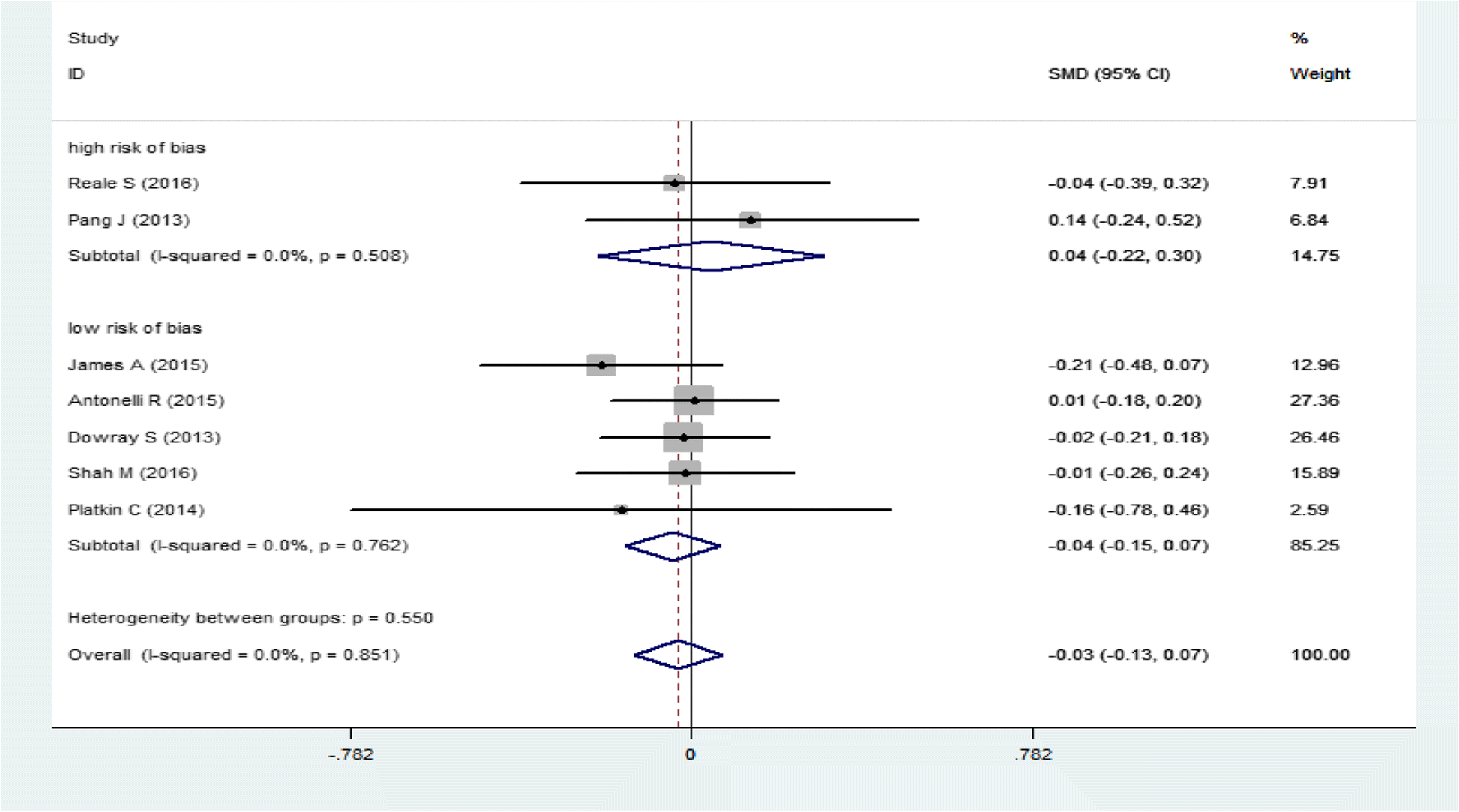Click the 'ID' header text
Image resolution: width=1459 pixels, height=812 pixels.
(76, 73)
